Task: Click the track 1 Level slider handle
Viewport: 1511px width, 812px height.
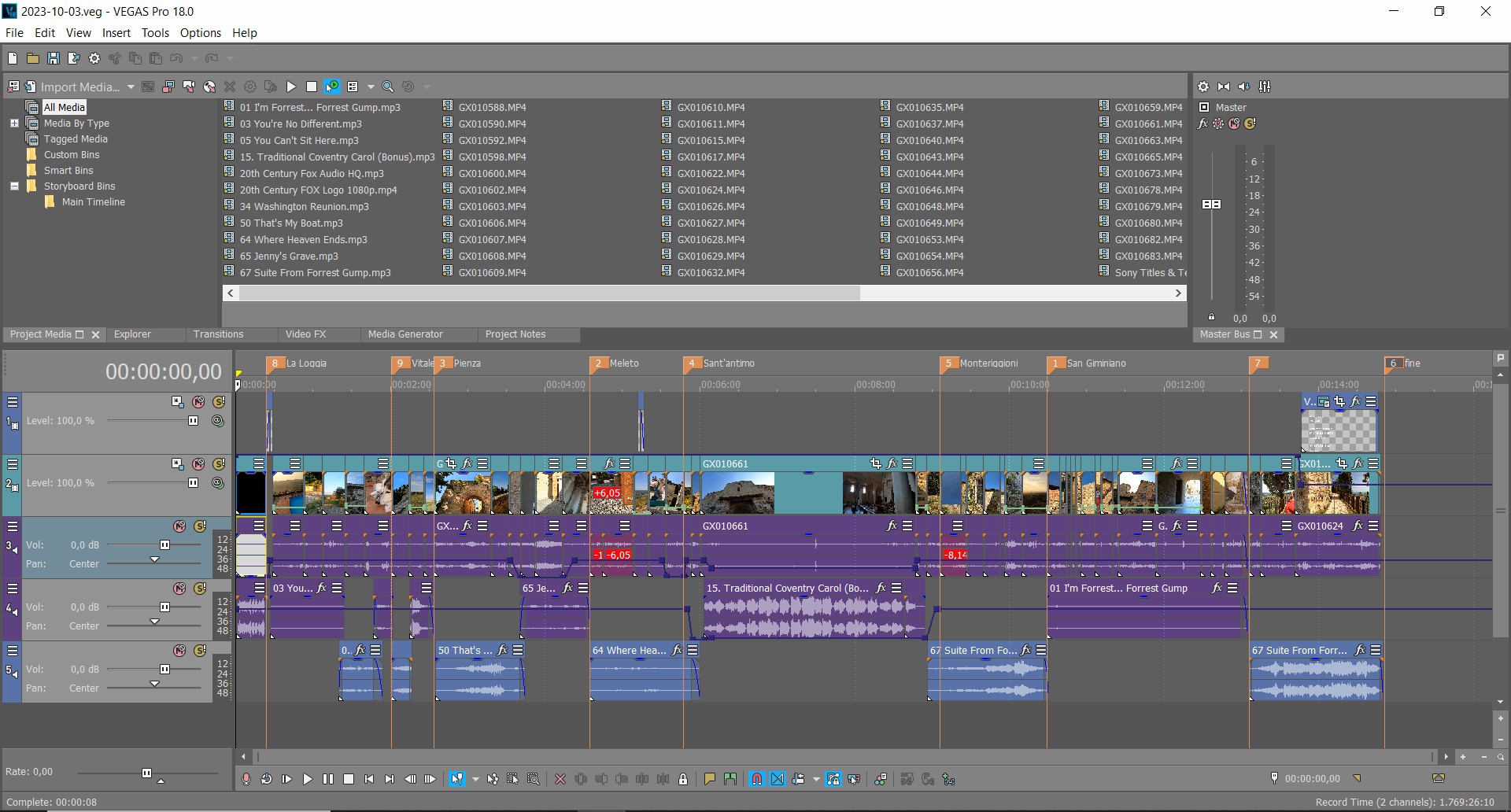Action: pos(193,421)
